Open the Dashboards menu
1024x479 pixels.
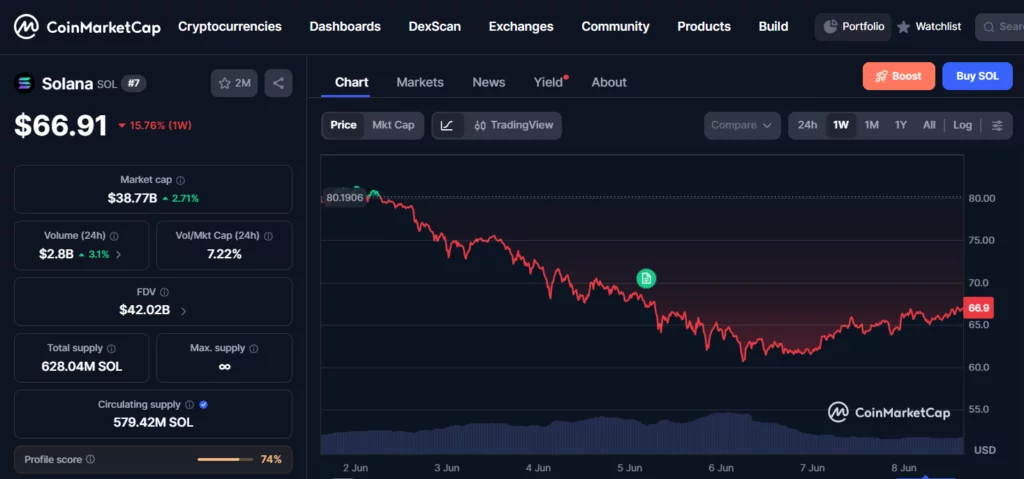[345, 27]
